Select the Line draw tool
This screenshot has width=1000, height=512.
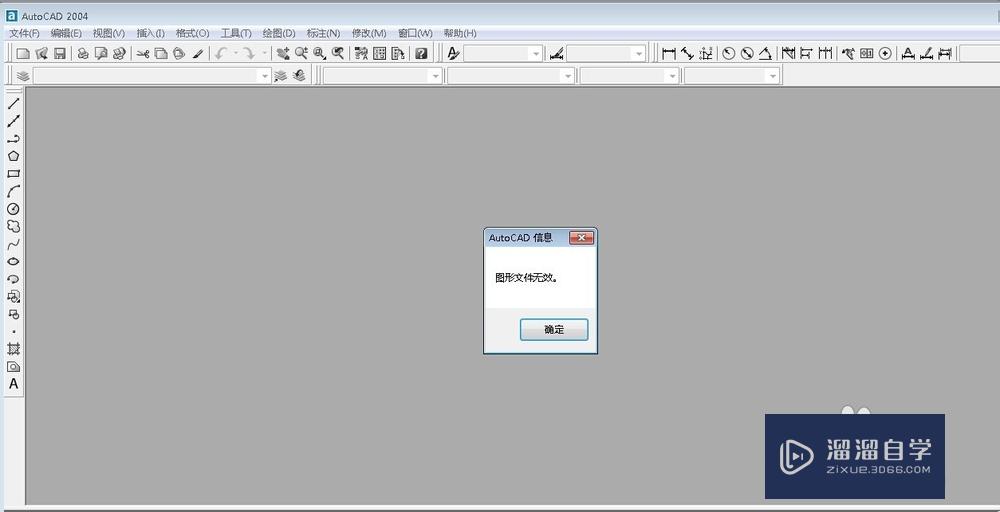pos(13,103)
